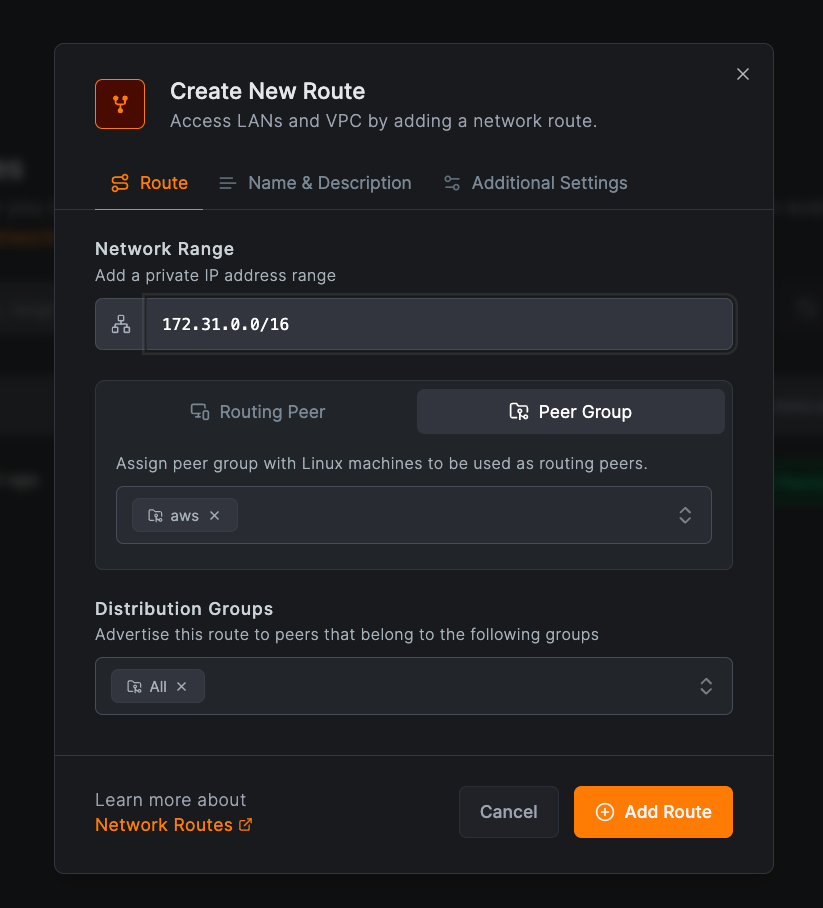Select the Peer Group option
The width and height of the screenshot is (823, 908).
tap(570, 412)
